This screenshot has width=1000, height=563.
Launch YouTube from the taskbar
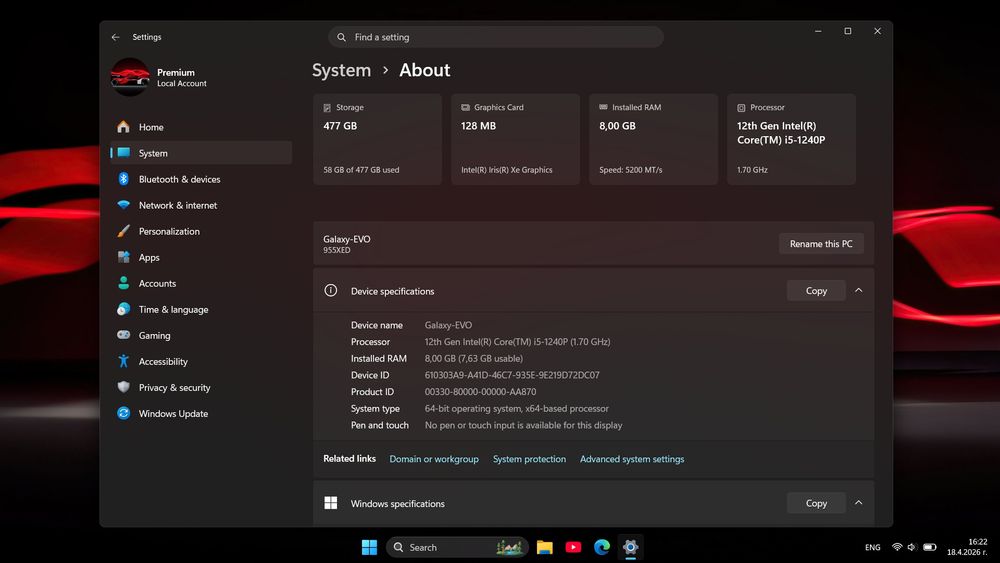573,547
